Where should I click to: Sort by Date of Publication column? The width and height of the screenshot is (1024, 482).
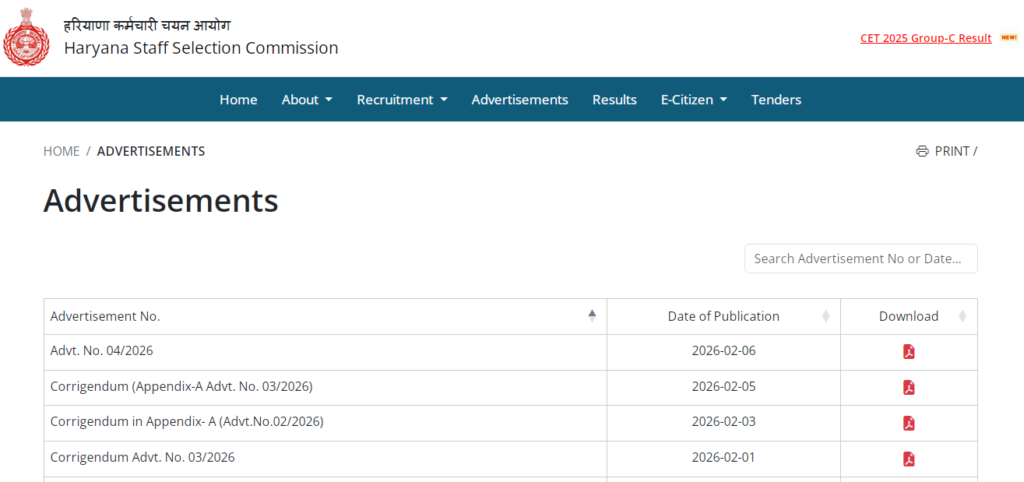pos(825,316)
